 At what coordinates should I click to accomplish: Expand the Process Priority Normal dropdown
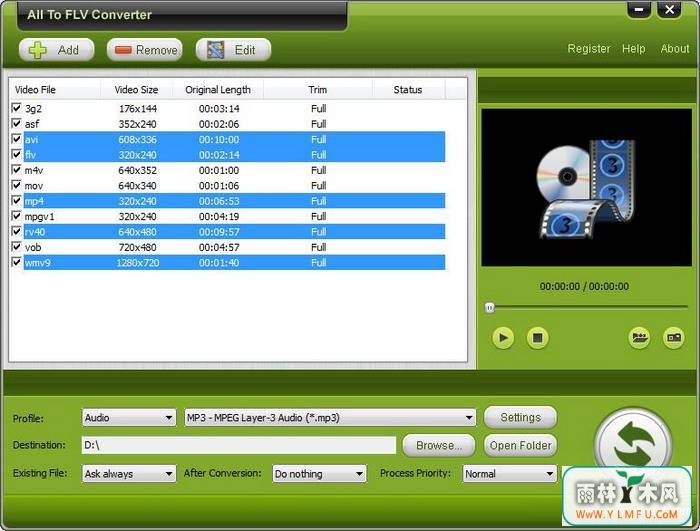[x=510, y=473]
